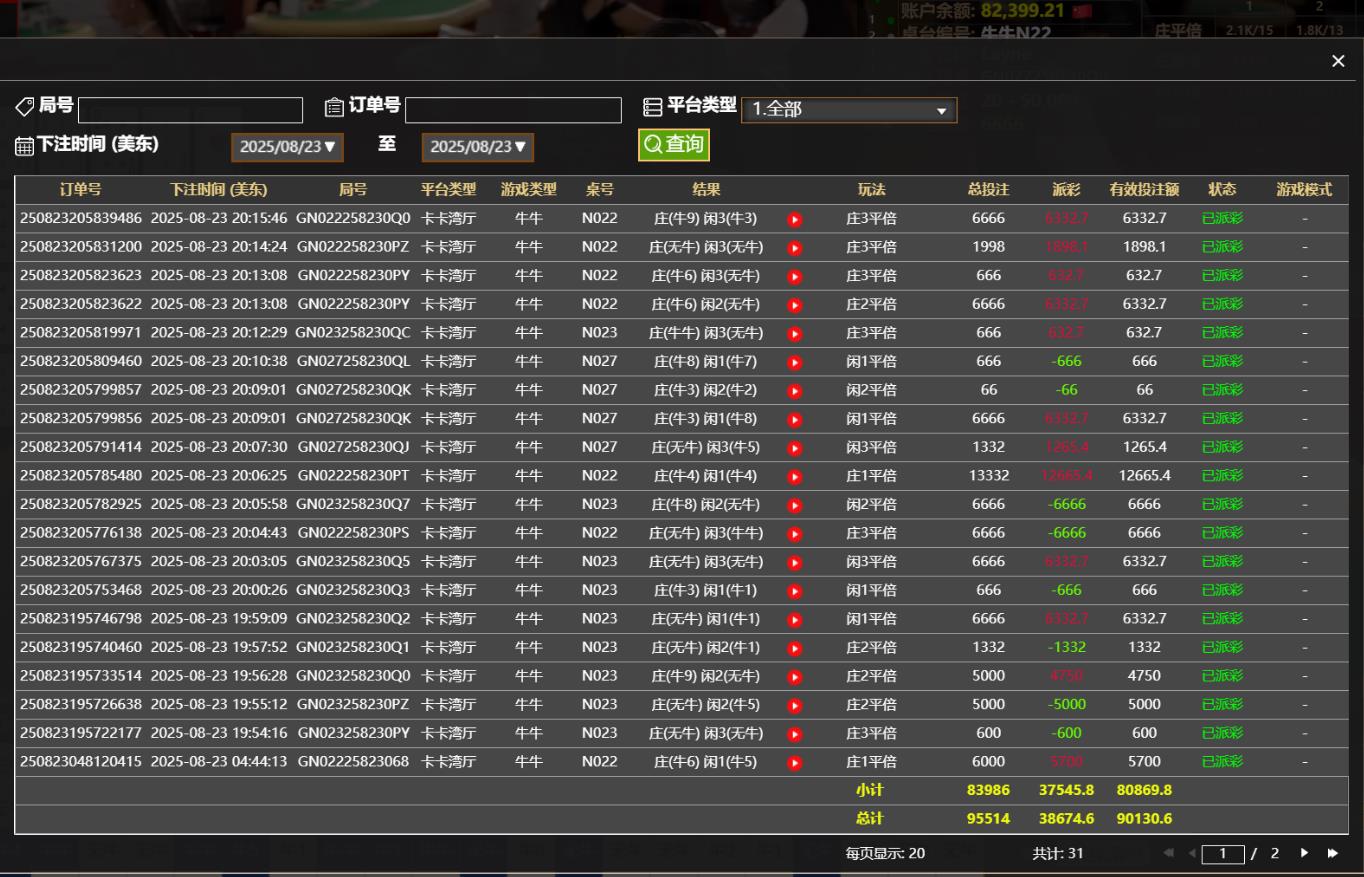This screenshot has height=877, width=1364.
Task: Close the bet history dialog
Action: [1338, 62]
